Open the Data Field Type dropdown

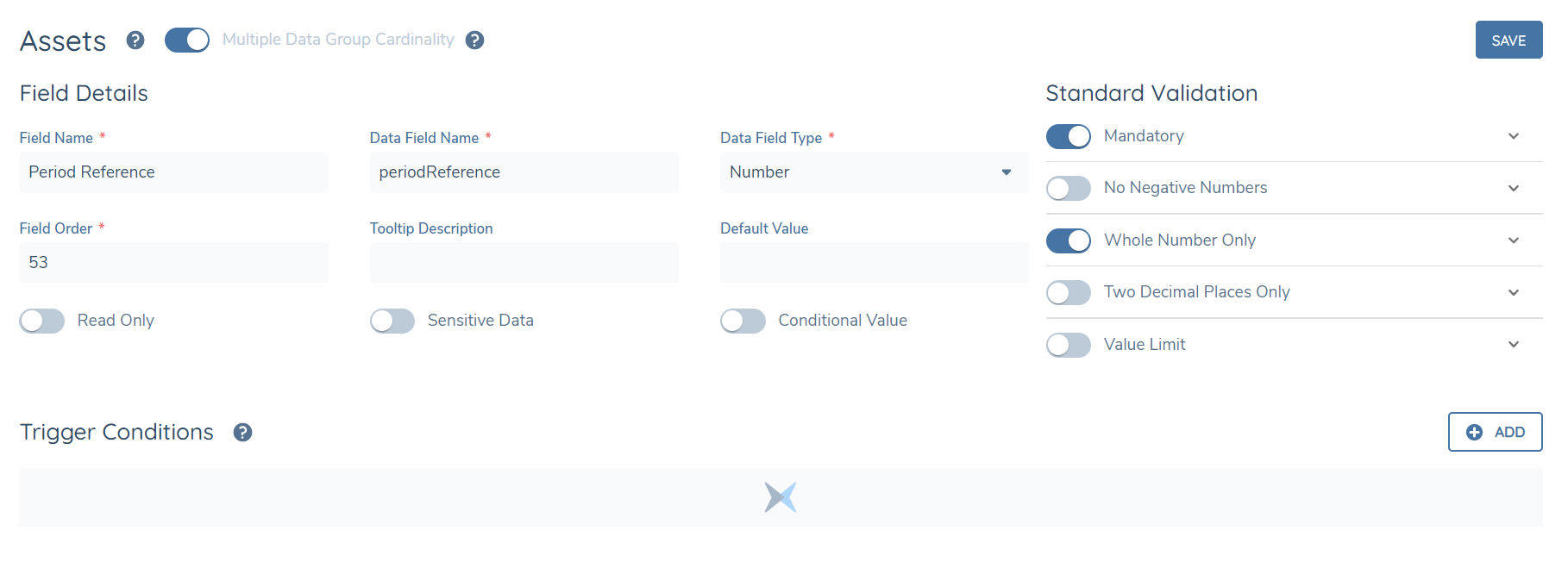pyautogui.click(x=873, y=172)
